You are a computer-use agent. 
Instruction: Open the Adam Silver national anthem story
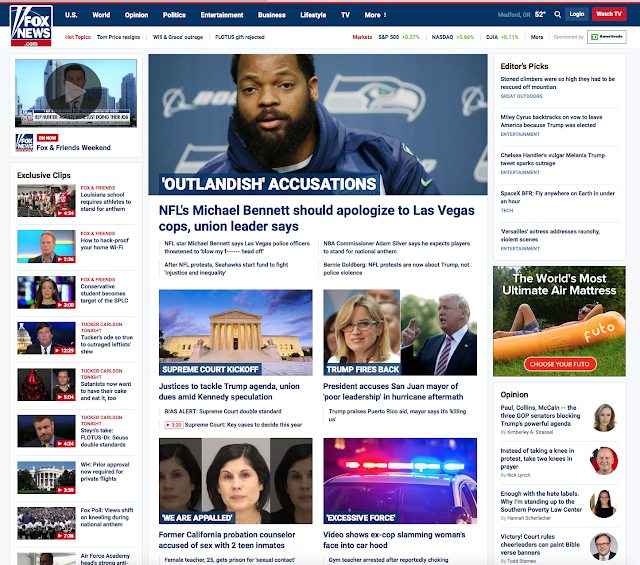[x=397, y=247]
